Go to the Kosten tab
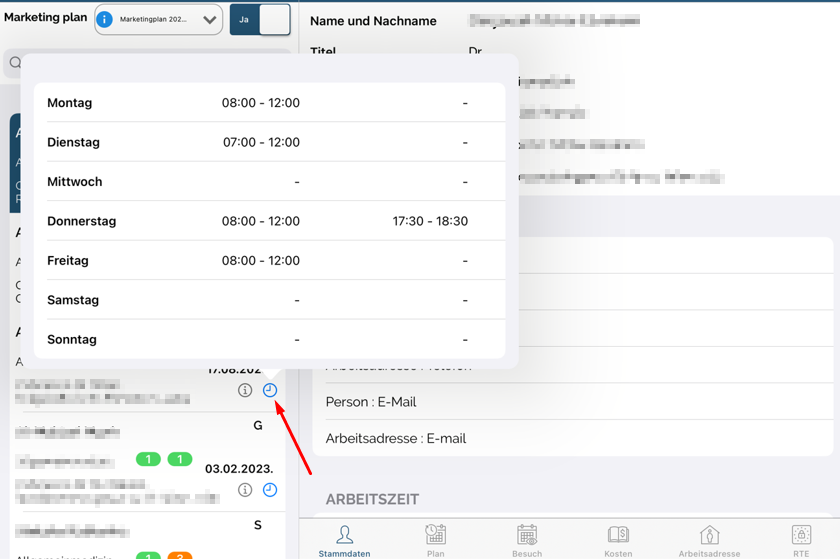Viewport: 840px width, 559px height. pyautogui.click(x=618, y=540)
